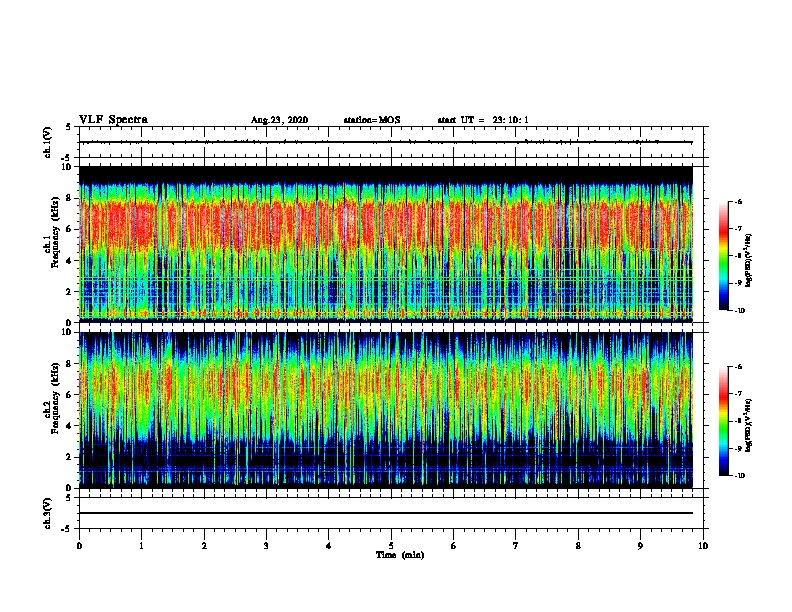Click the time axis tick label "5"

pyautogui.click(x=391, y=546)
